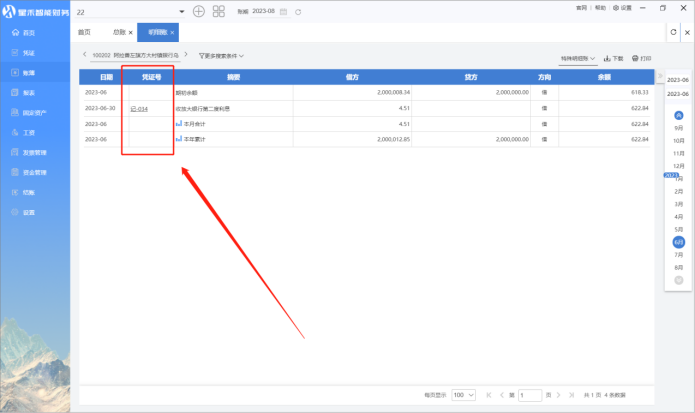Image resolution: width=695 pixels, height=413 pixels.
Task: Click the page number input field
Action: [530, 396]
